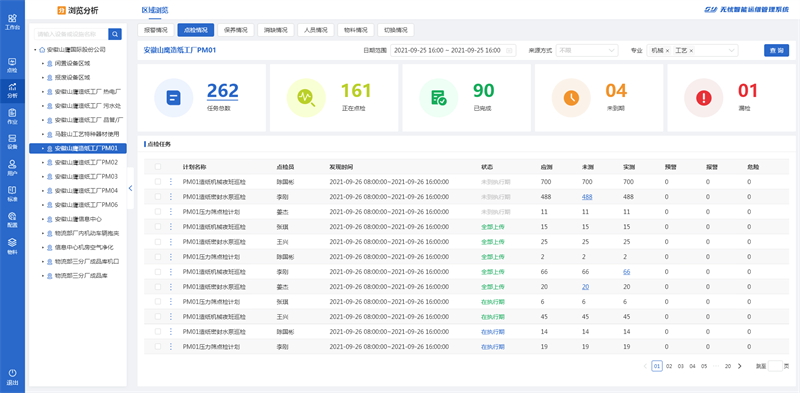Click the search magnifier button in tree panel
Image resolution: width=800 pixels, height=393 pixels.
(115, 34)
